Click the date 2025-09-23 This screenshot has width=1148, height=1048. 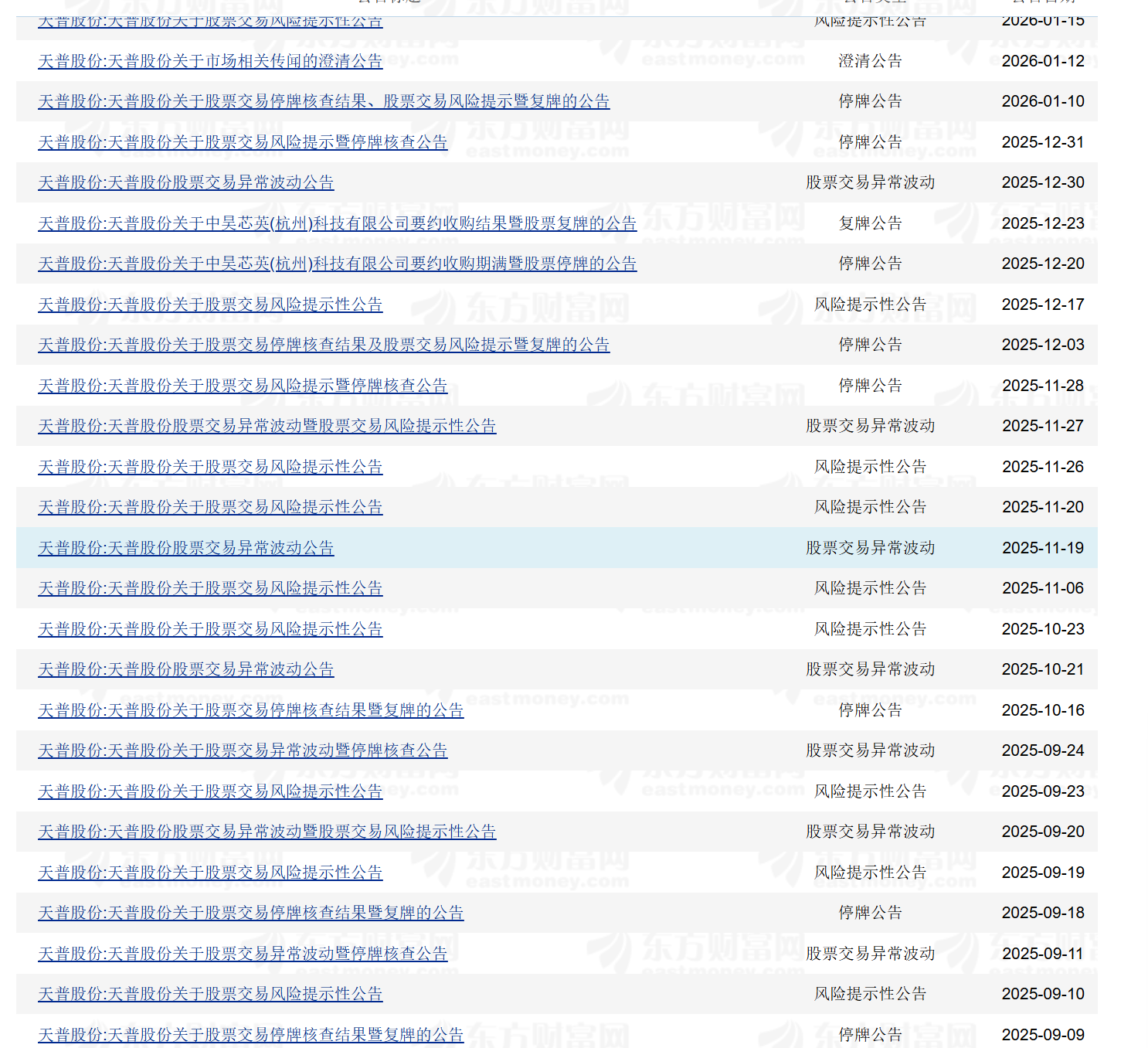(1043, 791)
